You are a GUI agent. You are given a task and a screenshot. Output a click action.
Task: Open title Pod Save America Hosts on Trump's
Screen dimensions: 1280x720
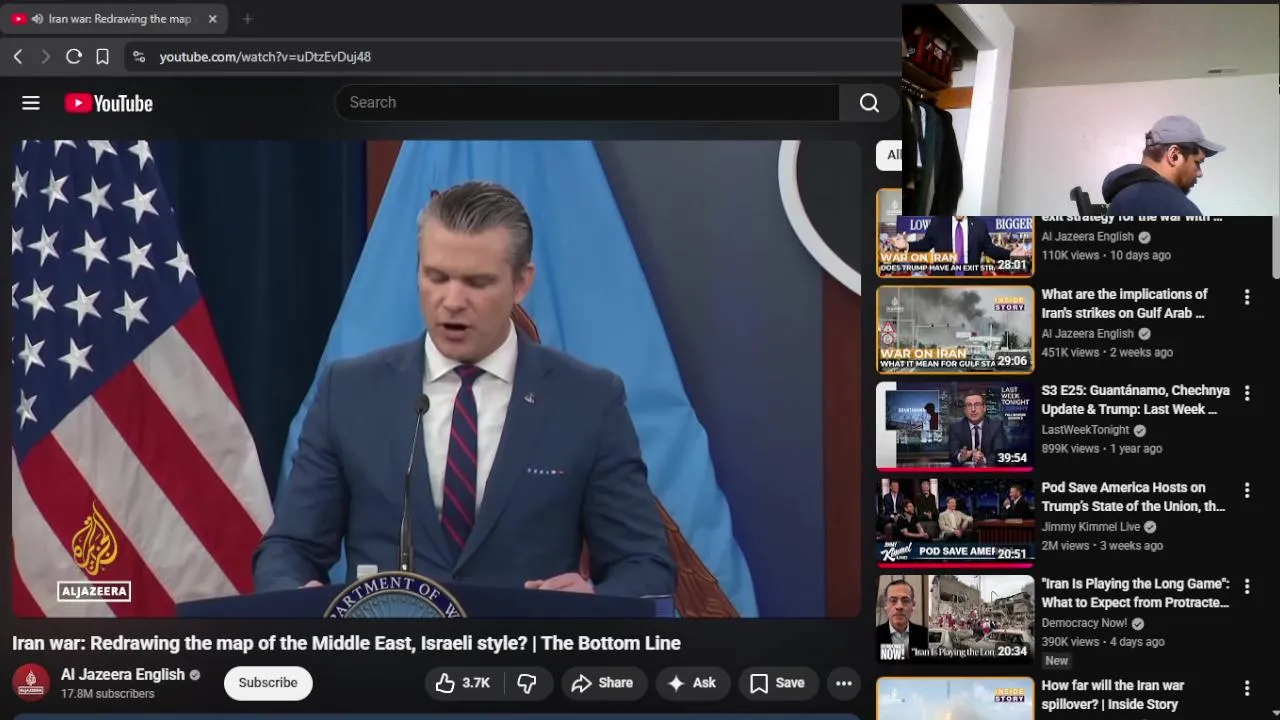1133,496
